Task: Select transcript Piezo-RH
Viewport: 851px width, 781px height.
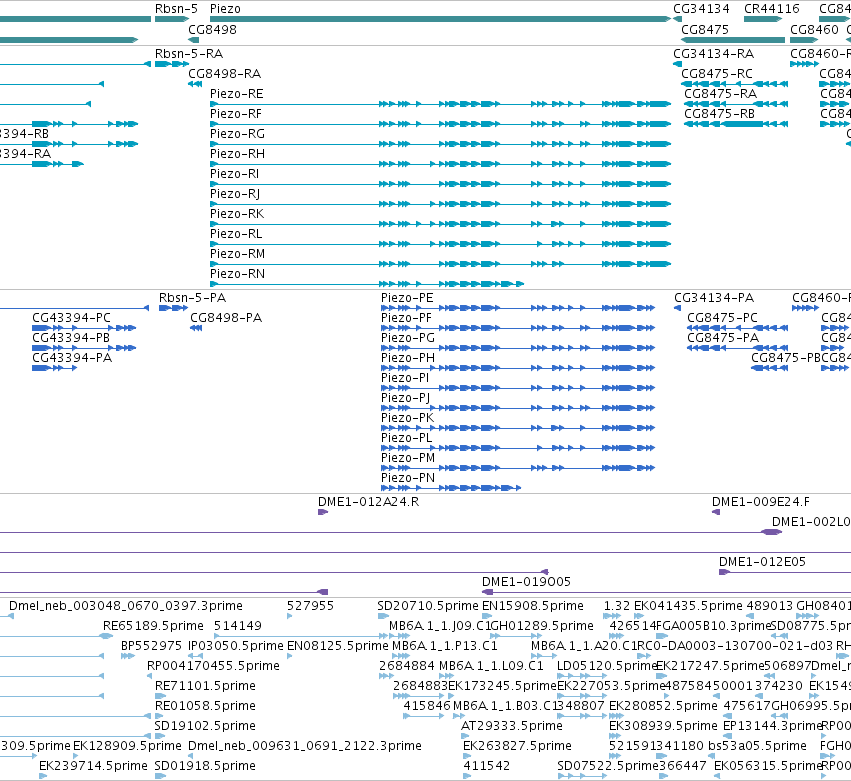Action: tap(237, 154)
